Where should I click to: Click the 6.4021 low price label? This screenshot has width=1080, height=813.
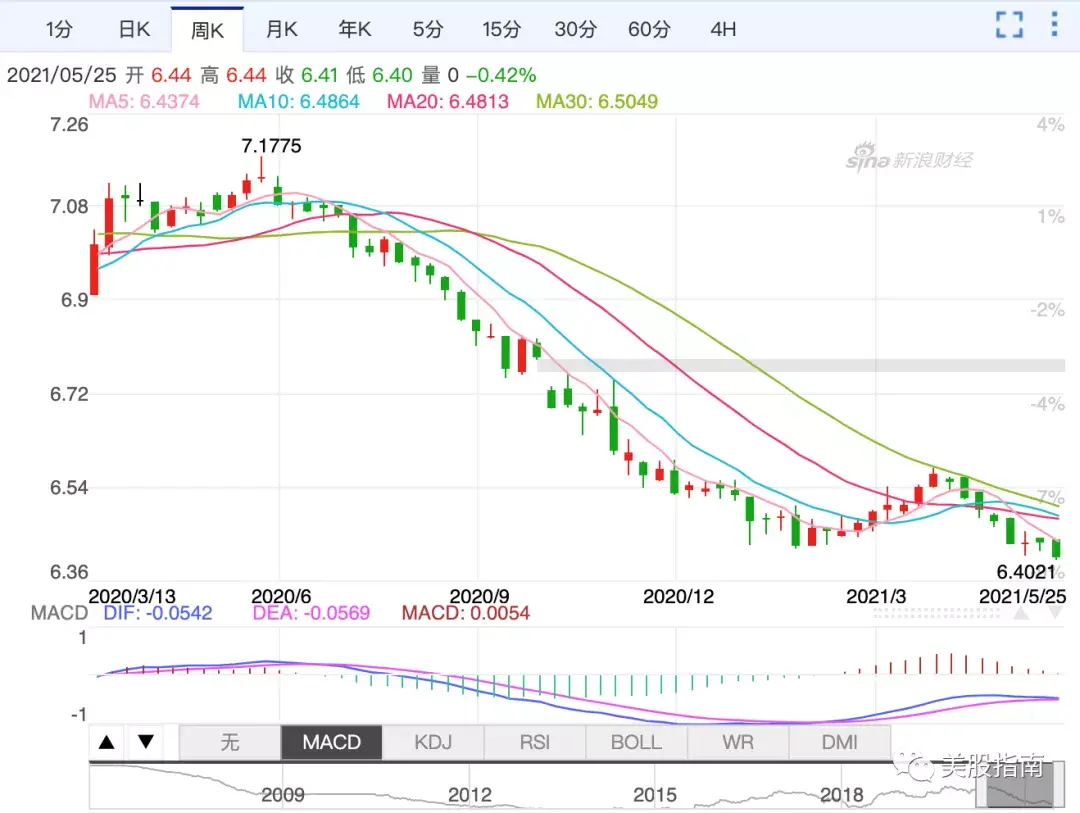click(1026, 572)
